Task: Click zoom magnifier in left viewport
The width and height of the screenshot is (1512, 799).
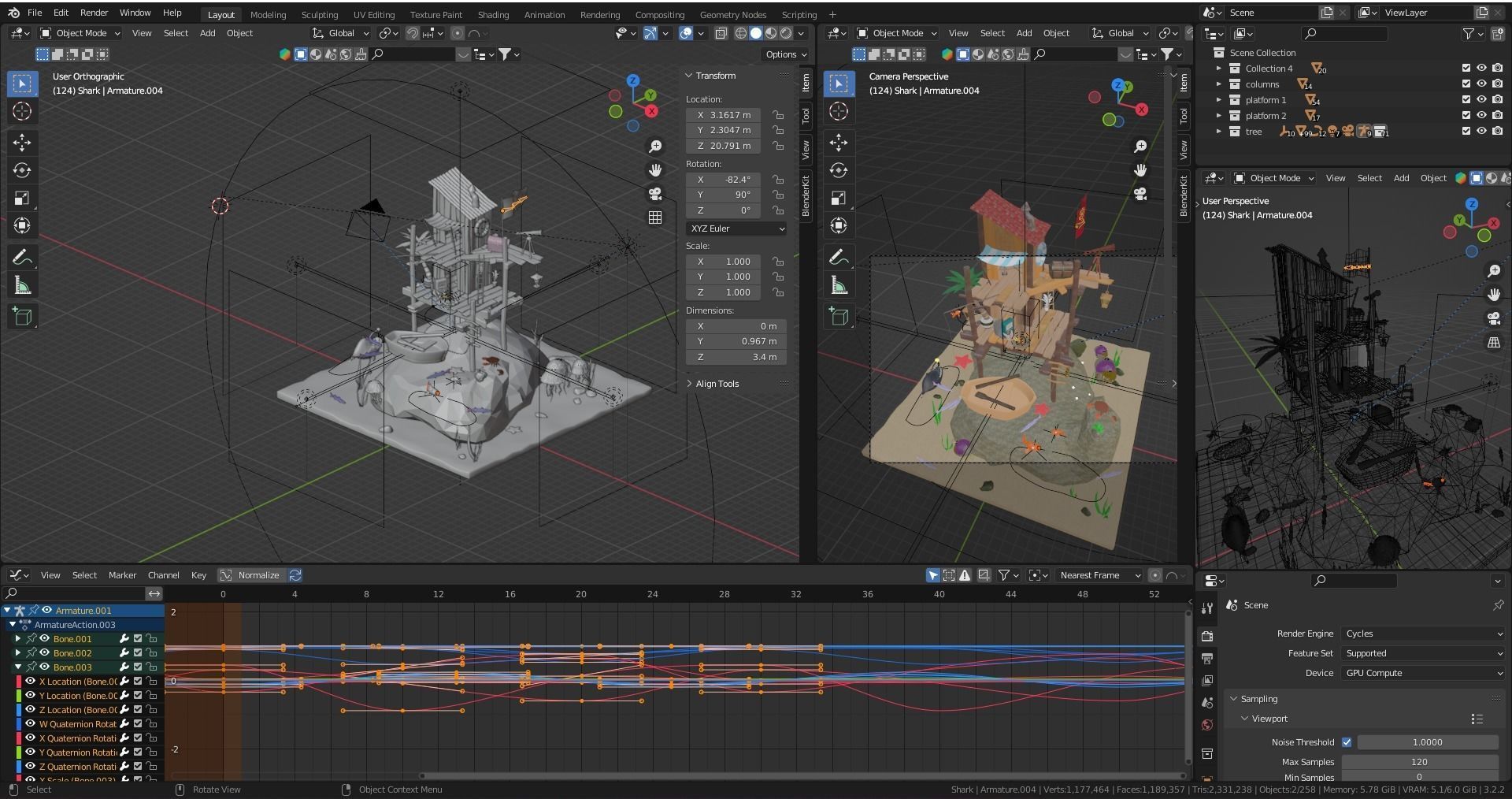Action: click(x=654, y=147)
